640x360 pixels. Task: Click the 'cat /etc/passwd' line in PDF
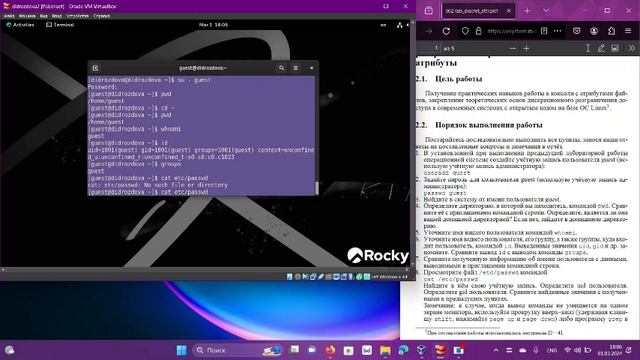pos(451,279)
